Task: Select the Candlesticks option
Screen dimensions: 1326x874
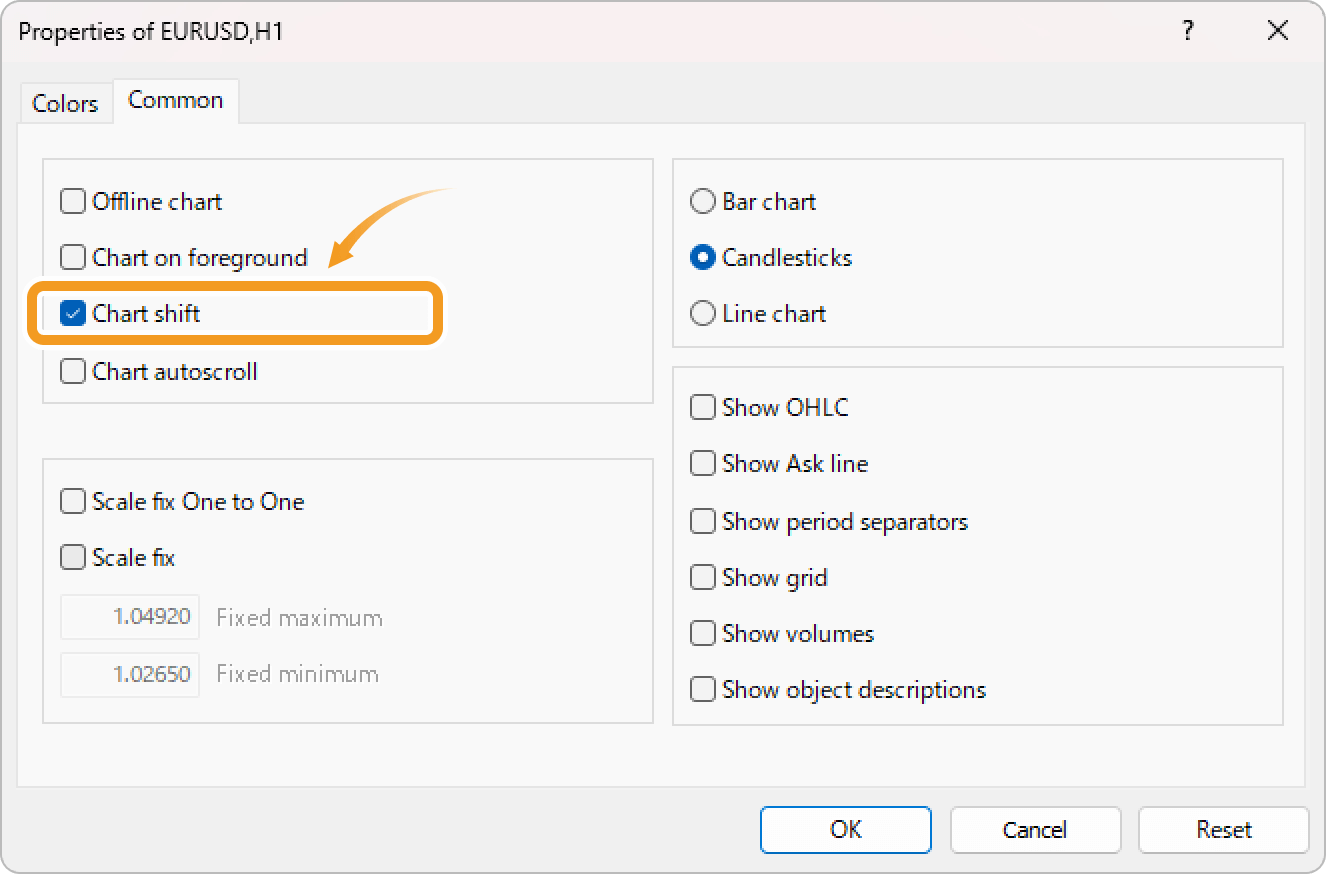Action: tap(703, 257)
